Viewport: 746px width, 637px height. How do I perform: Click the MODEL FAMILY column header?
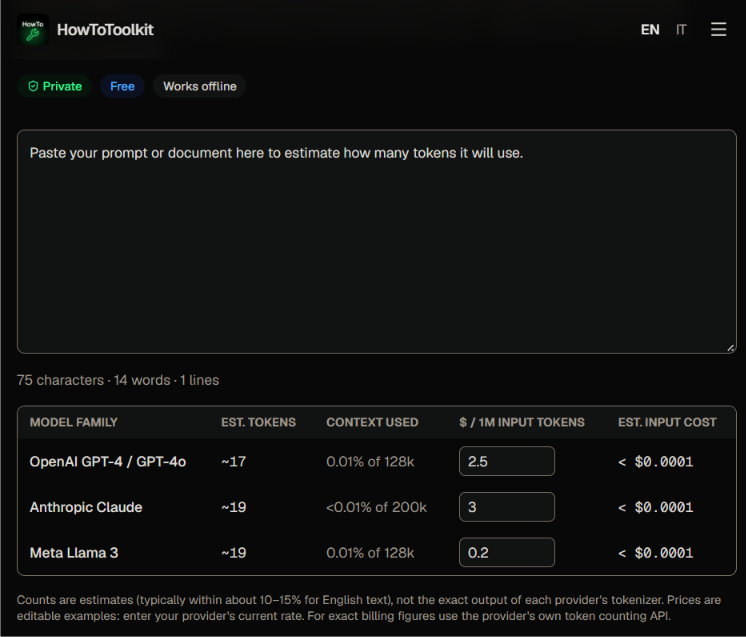coord(74,422)
